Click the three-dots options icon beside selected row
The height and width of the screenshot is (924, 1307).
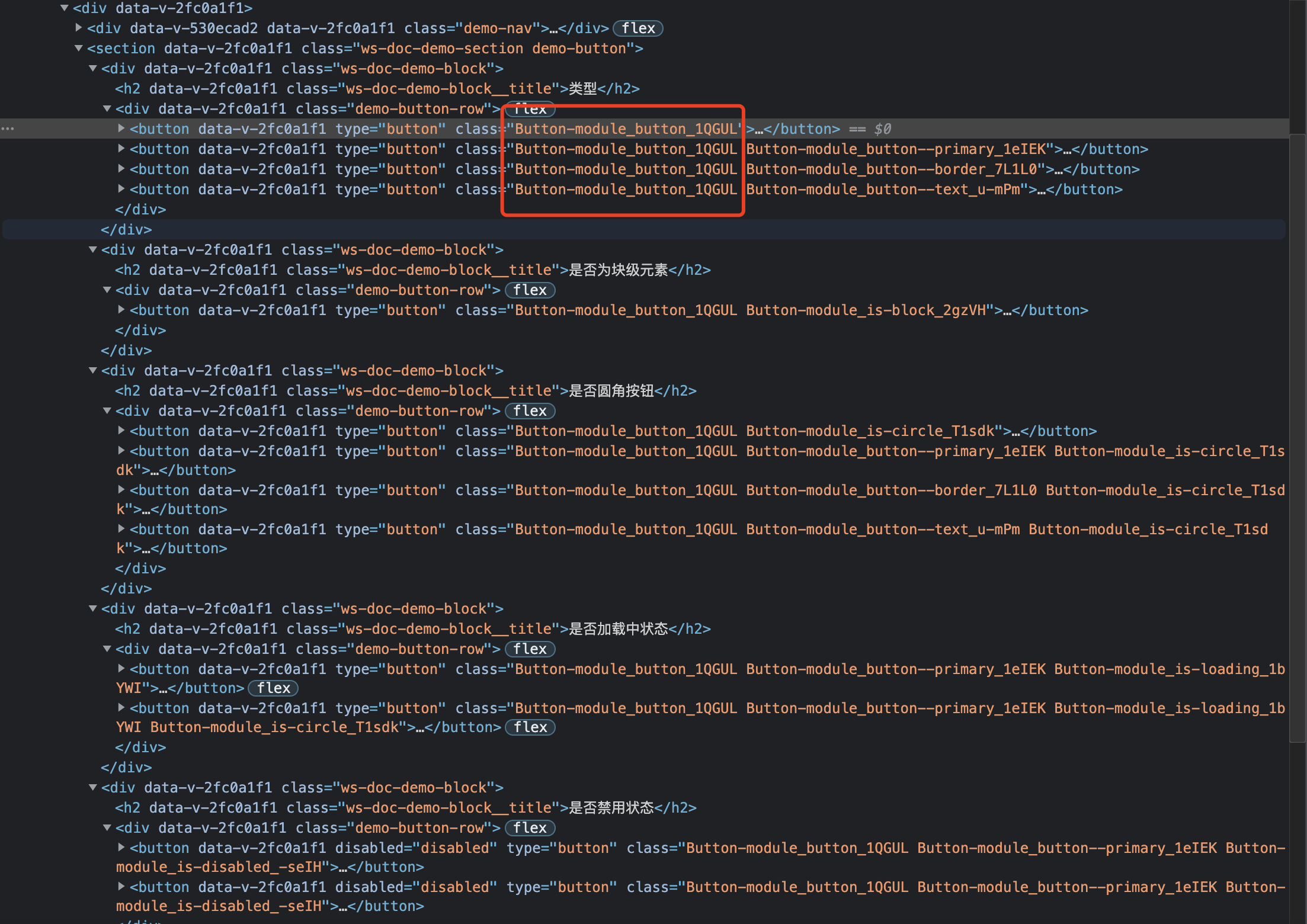[x=8, y=129]
